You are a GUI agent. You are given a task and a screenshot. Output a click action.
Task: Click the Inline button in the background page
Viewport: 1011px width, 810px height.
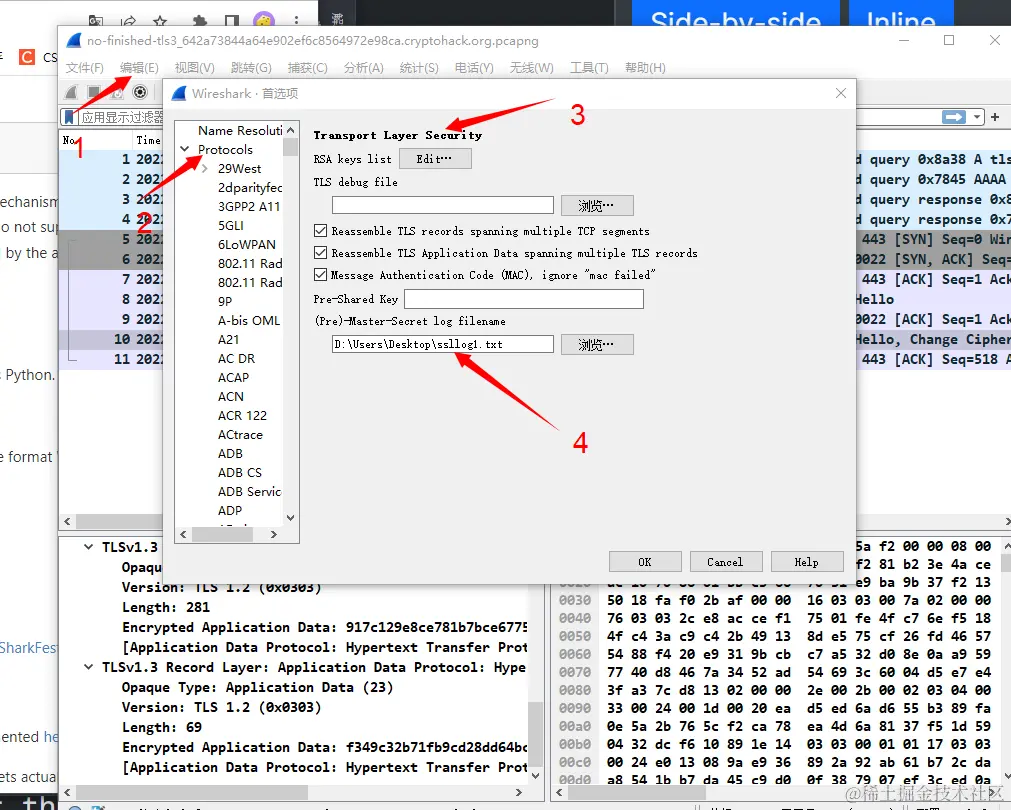point(901,14)
